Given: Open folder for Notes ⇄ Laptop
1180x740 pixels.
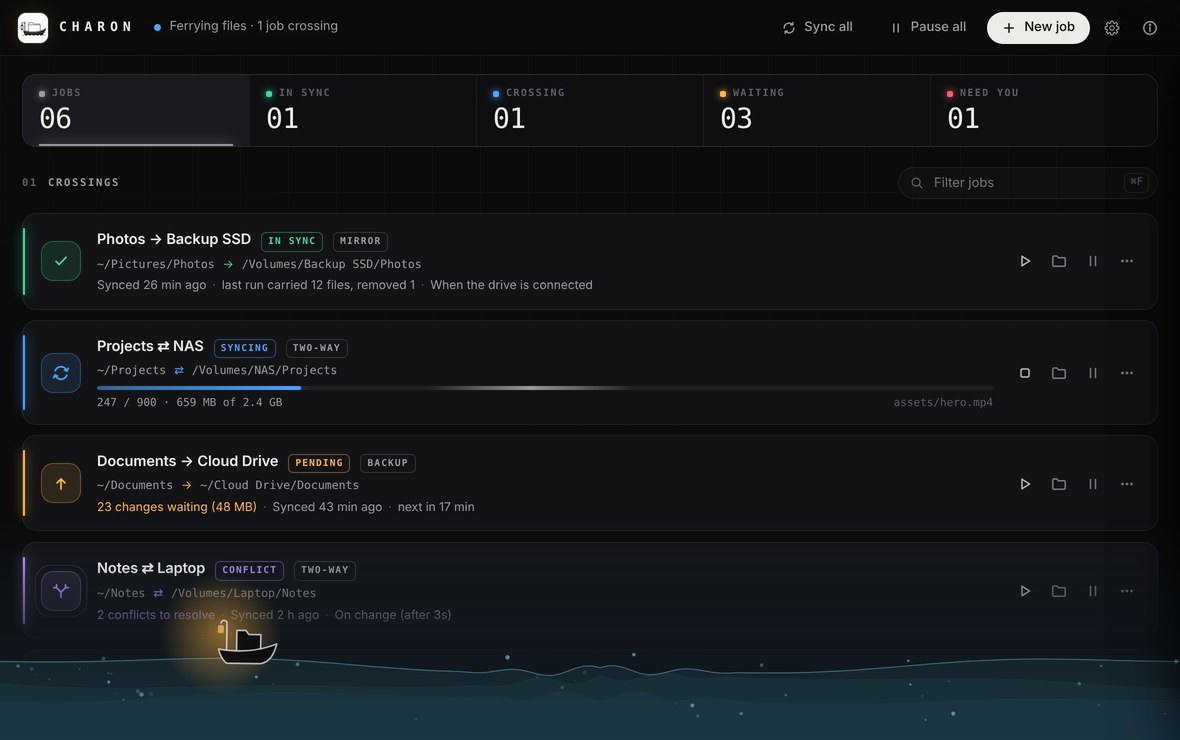Looking at the screenshot, I should (x=1059, y=591).
